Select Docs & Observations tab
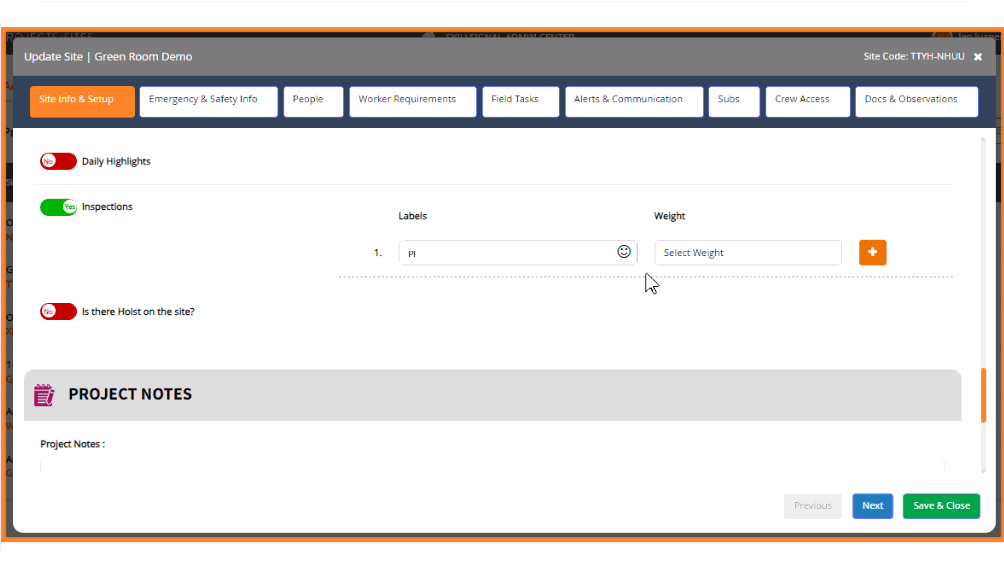Screen dimensions: 1004x564 [916, 101]
